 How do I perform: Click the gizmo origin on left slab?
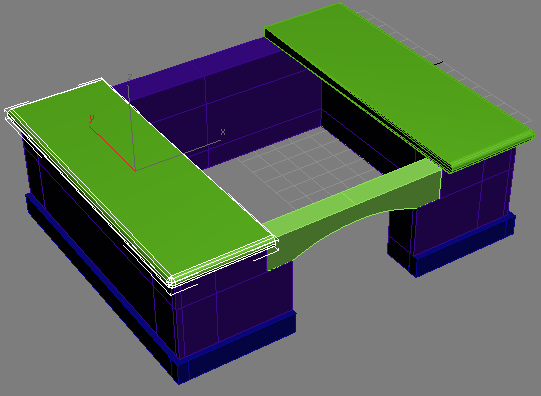(x=135, y=170)
